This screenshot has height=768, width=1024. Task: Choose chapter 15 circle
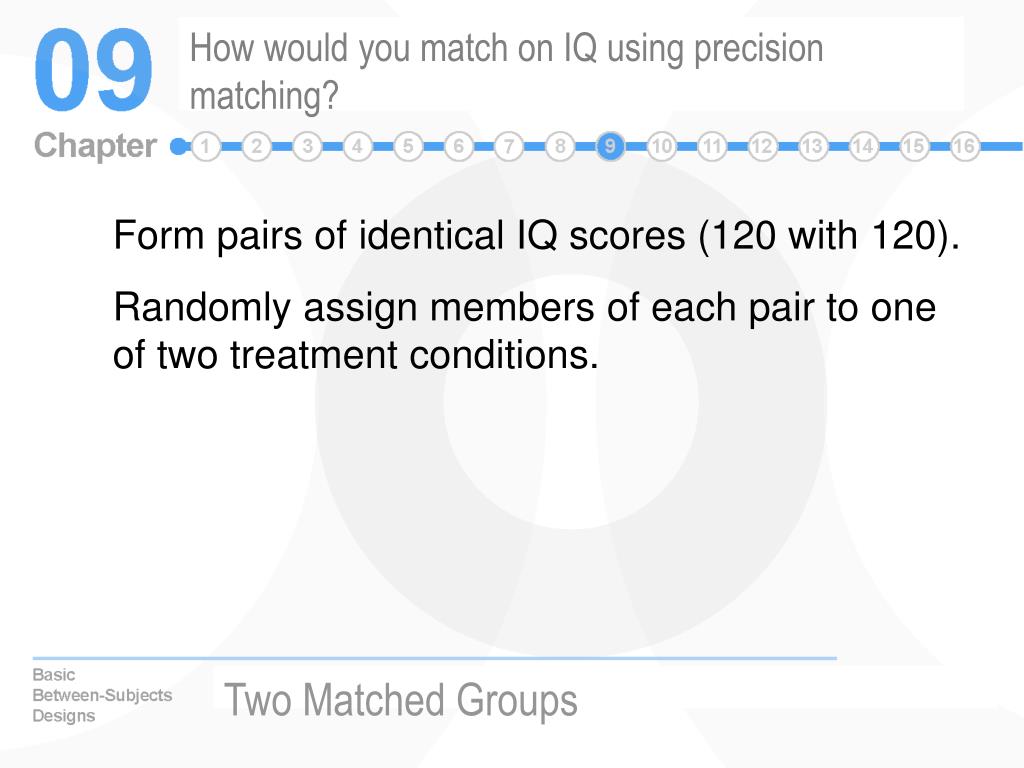914,146
